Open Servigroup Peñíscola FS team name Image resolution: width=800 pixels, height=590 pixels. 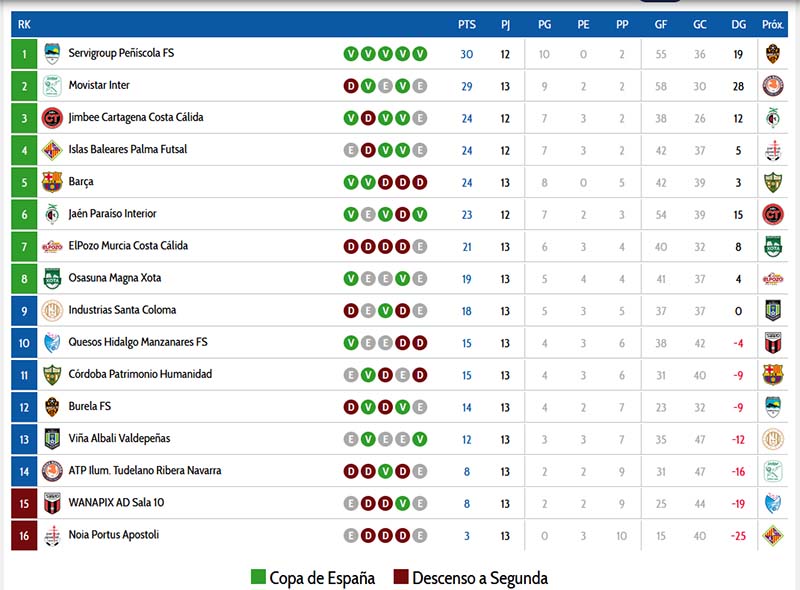coord(121,53)
